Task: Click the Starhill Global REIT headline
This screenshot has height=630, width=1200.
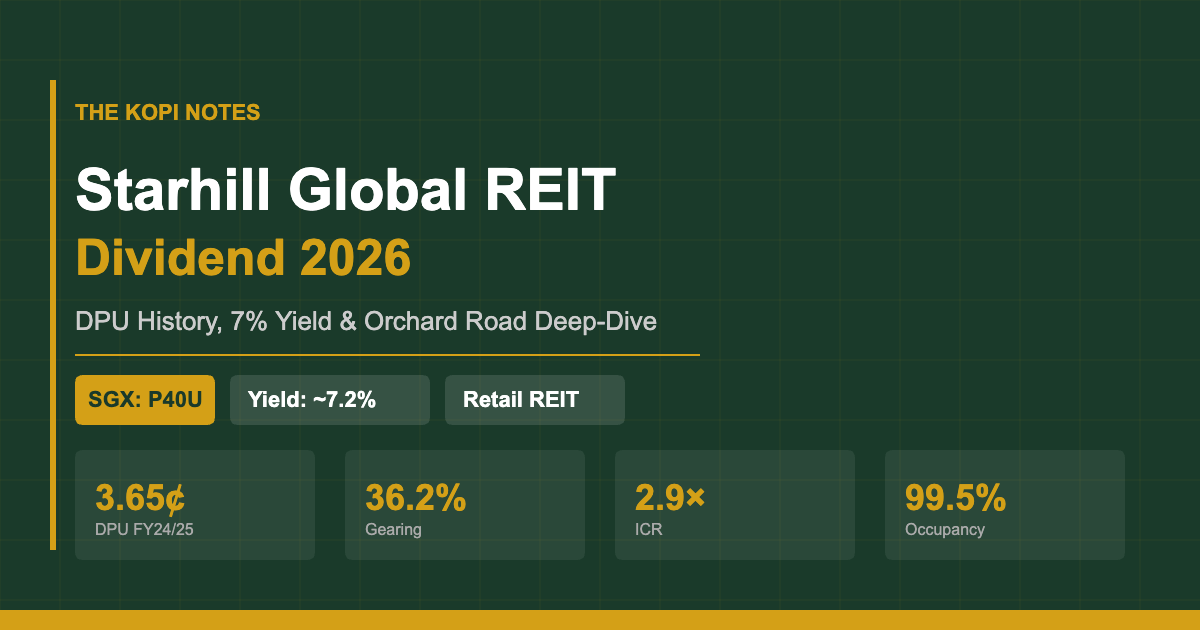Action: point(345,190)
